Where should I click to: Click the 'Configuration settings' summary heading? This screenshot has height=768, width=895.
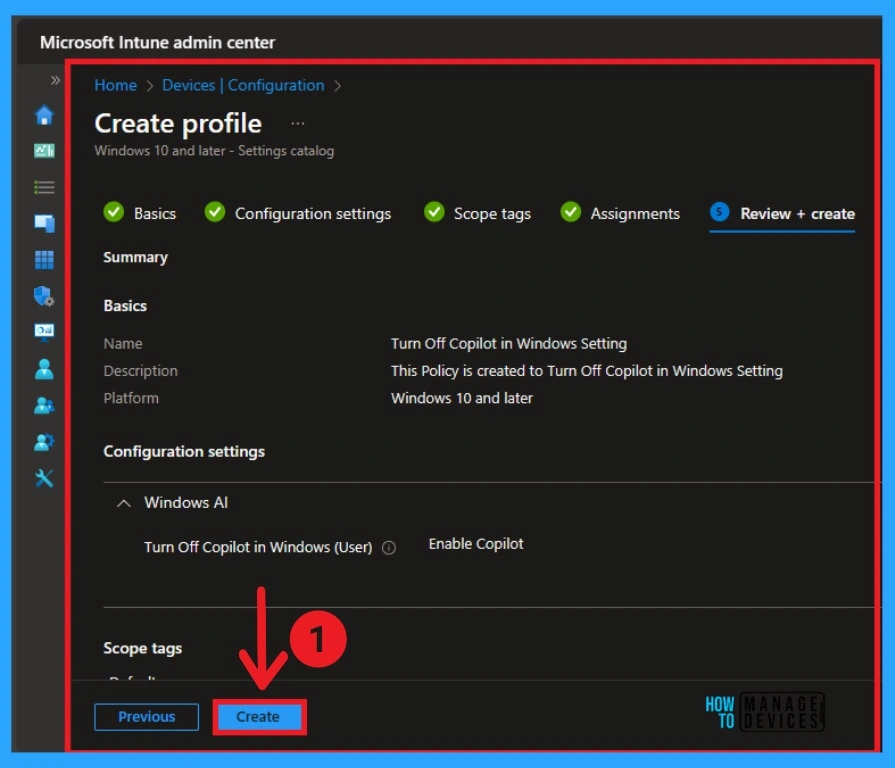(x=184, y=451)
